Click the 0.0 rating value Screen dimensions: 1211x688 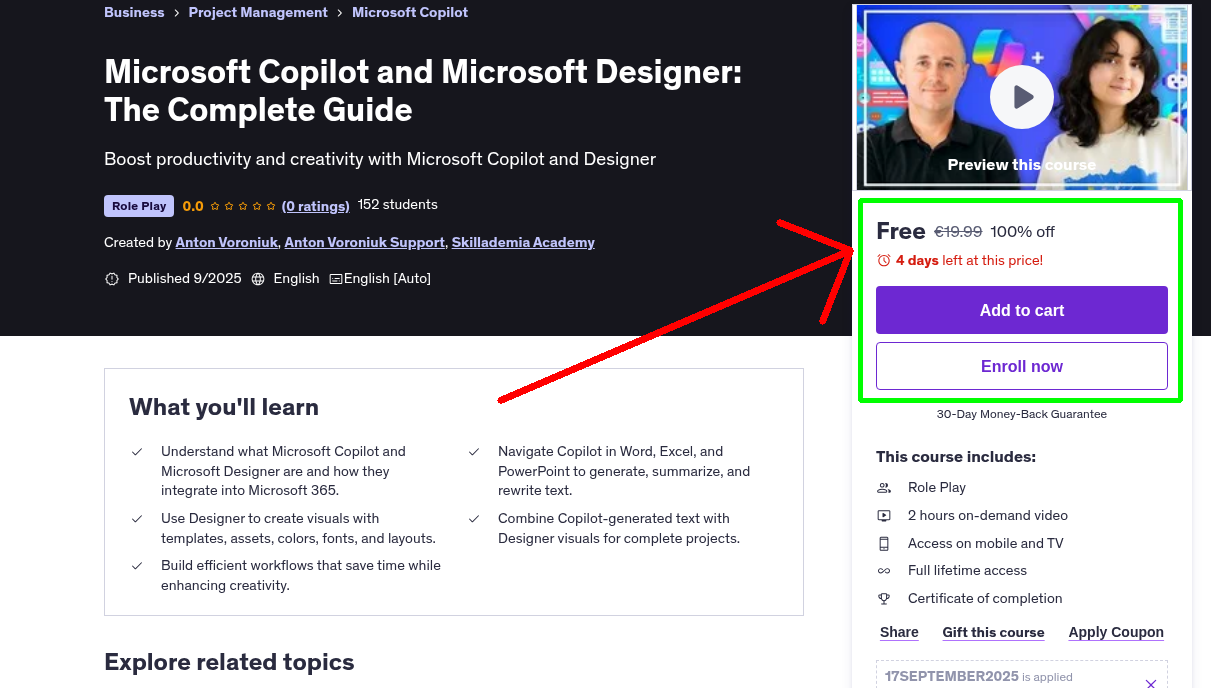point(193,206)
